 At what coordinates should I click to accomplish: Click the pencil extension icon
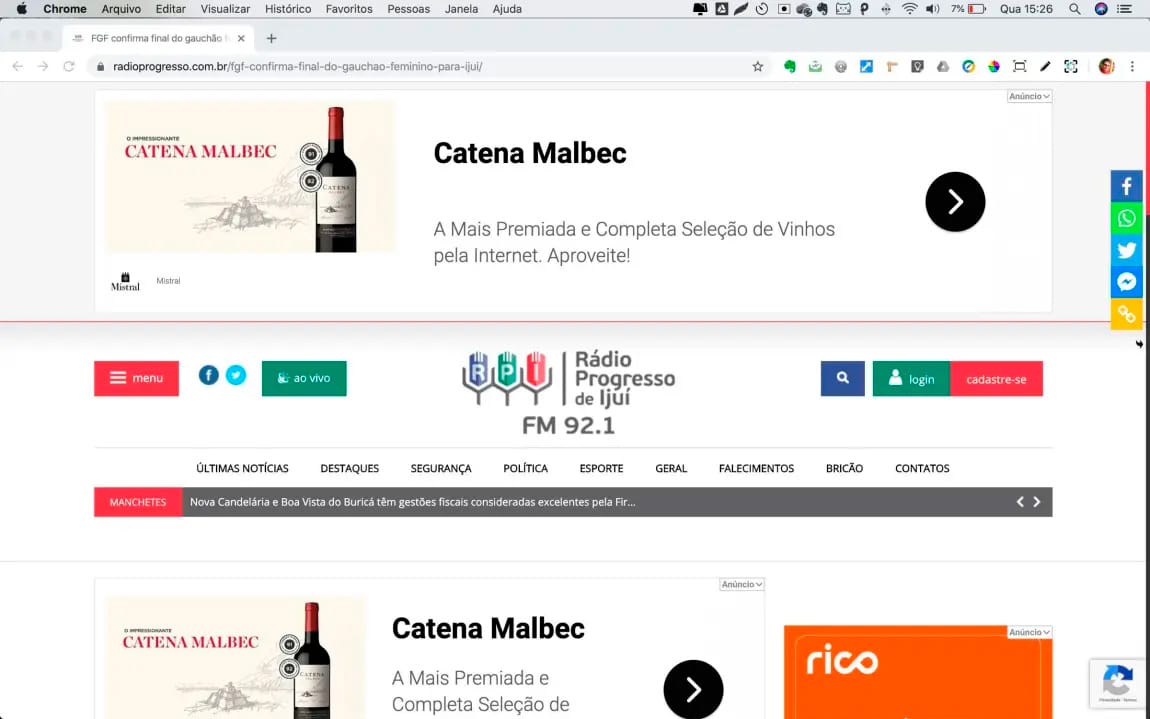tap(1045, 67)
